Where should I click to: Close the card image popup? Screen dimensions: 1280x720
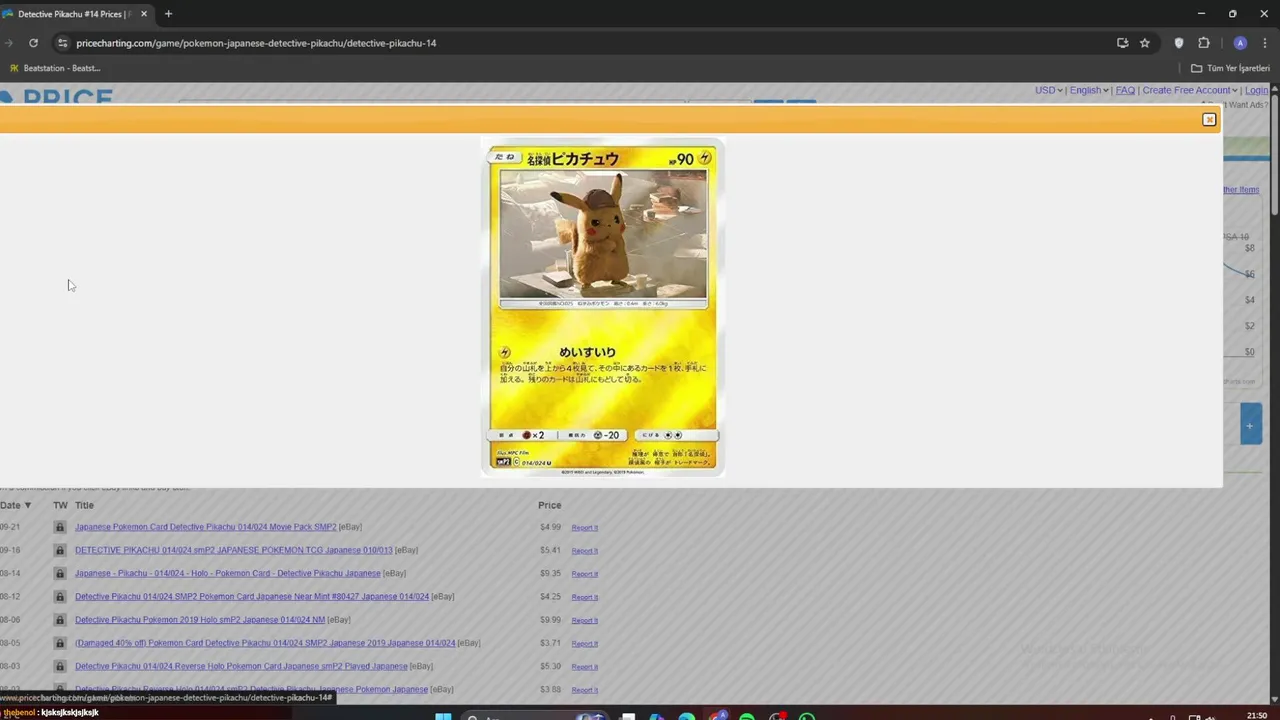click(1209, 120)
